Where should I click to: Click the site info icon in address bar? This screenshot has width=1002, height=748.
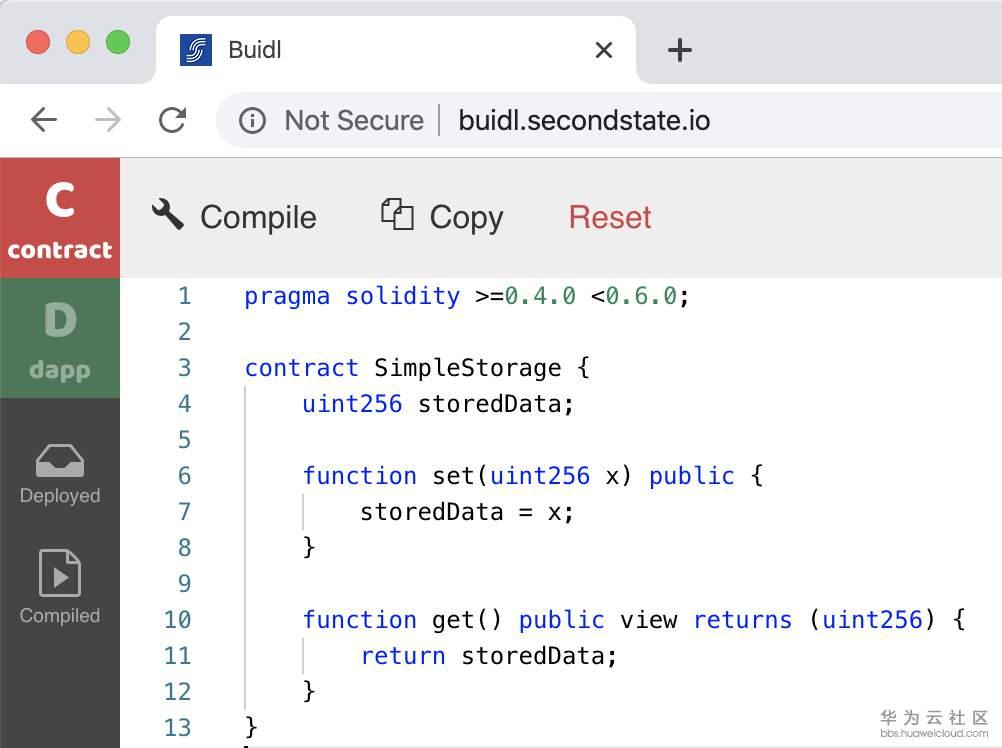tap(252, 121)
